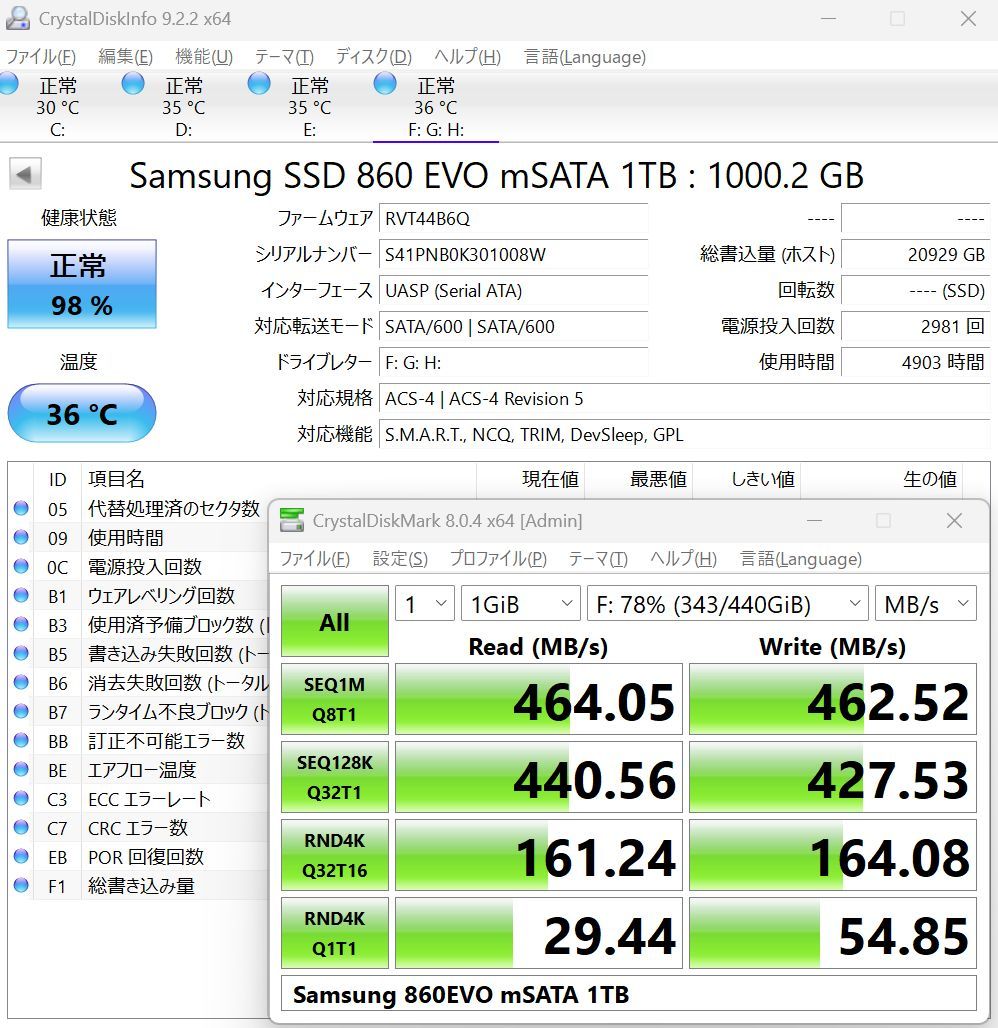Click the CrystalDiskInfo app icon in title bar

(x=18, y=19)
